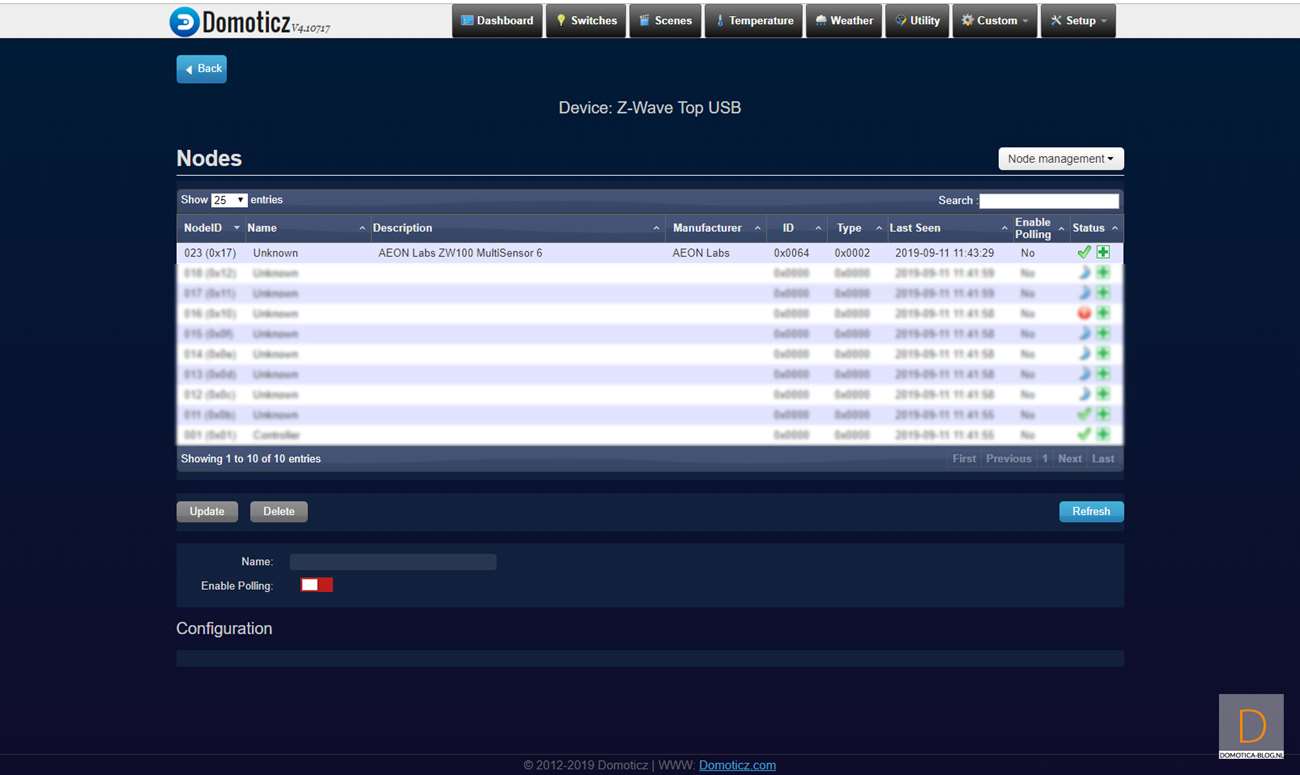Click sleeping moon icon in second row
The width and height of the screenshot is (1300, 775).
coord(1084,273)
